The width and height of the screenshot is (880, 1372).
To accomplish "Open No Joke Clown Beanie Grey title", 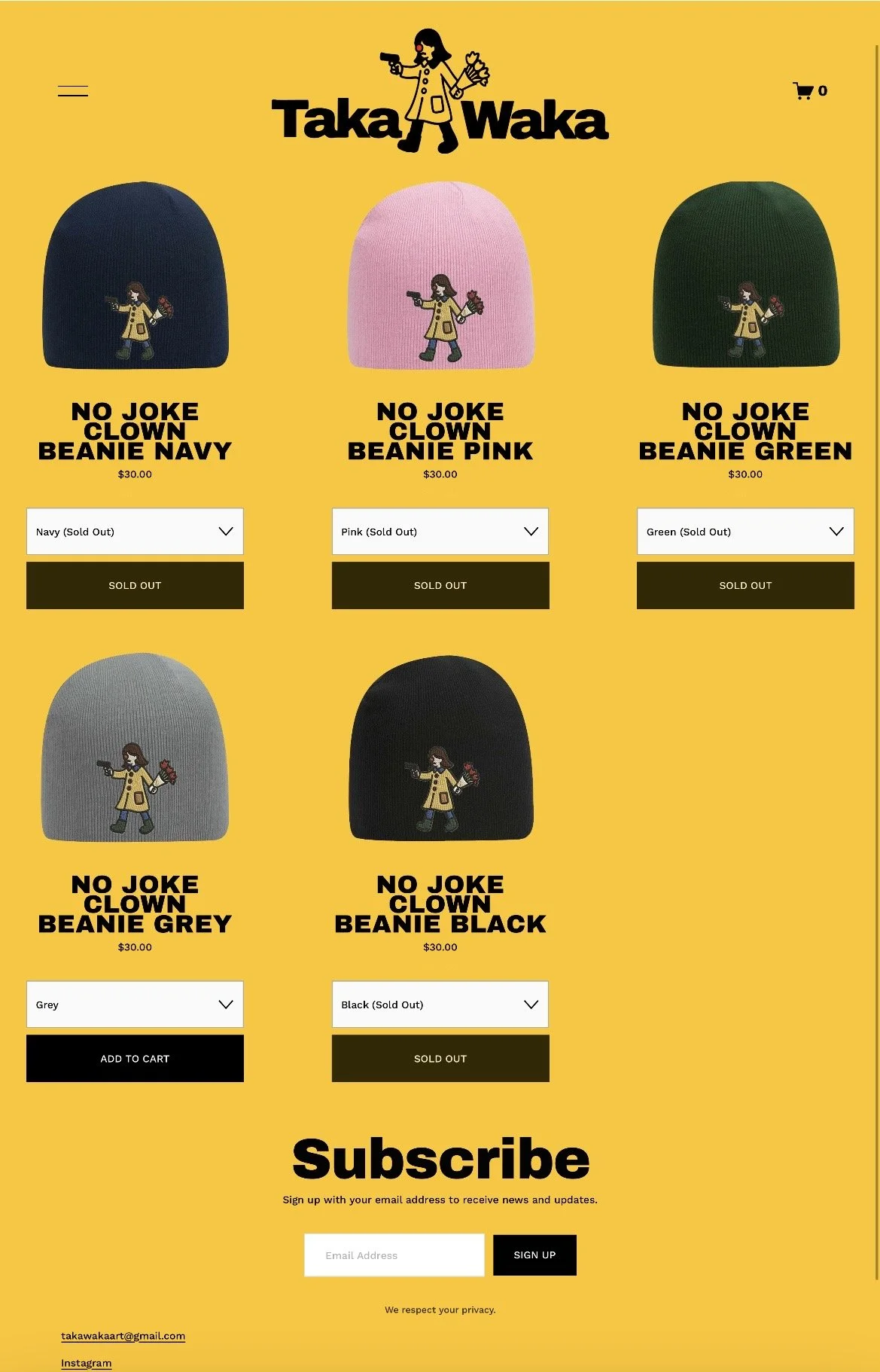I will pos(135,904).
